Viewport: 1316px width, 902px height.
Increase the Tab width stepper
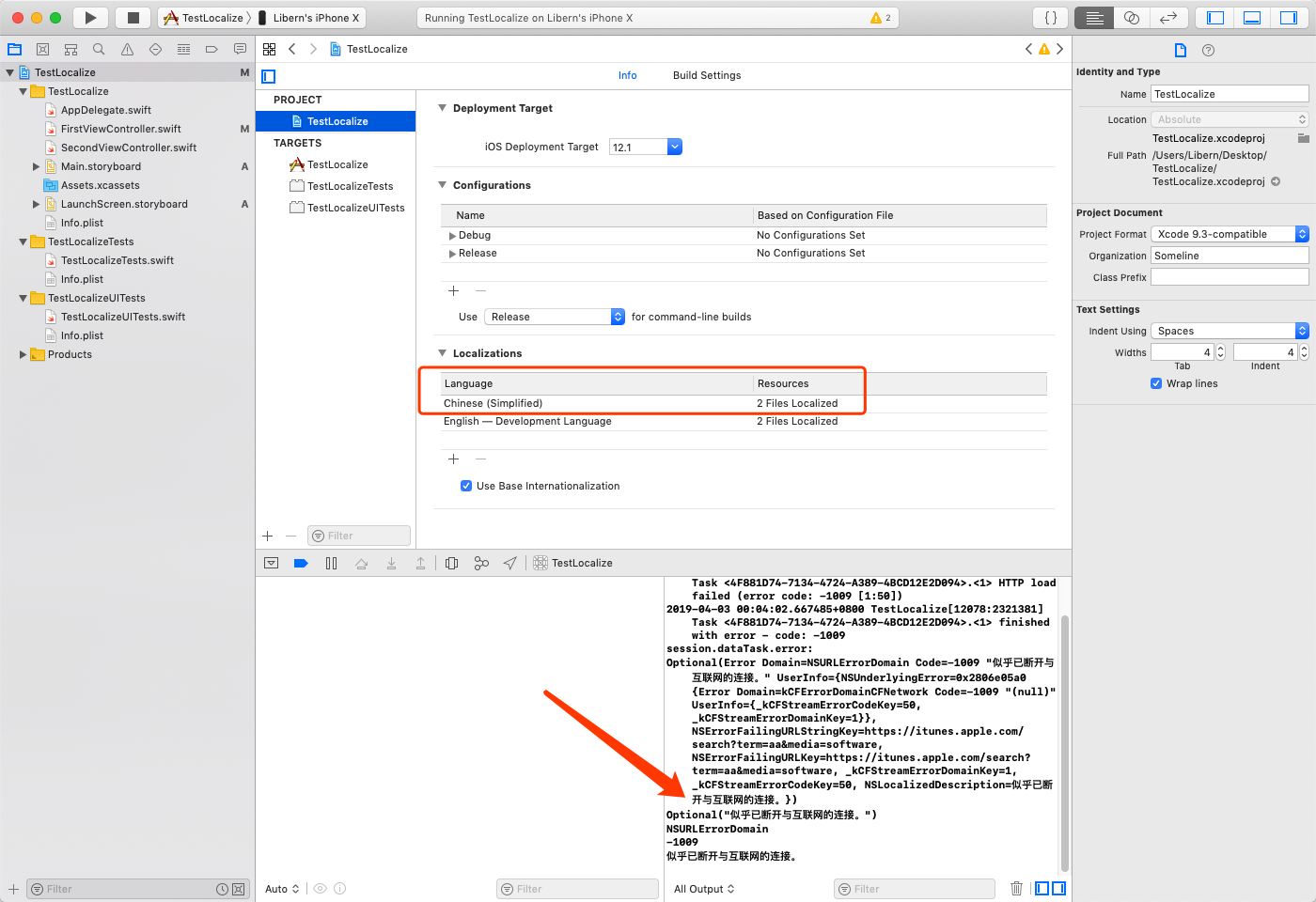click(1220, 349)
